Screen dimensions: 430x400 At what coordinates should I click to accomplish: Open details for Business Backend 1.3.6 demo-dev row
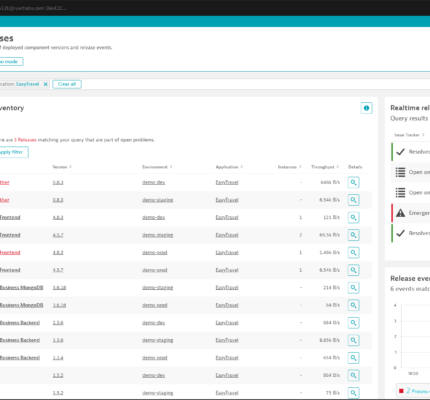[x=353, y=323]
